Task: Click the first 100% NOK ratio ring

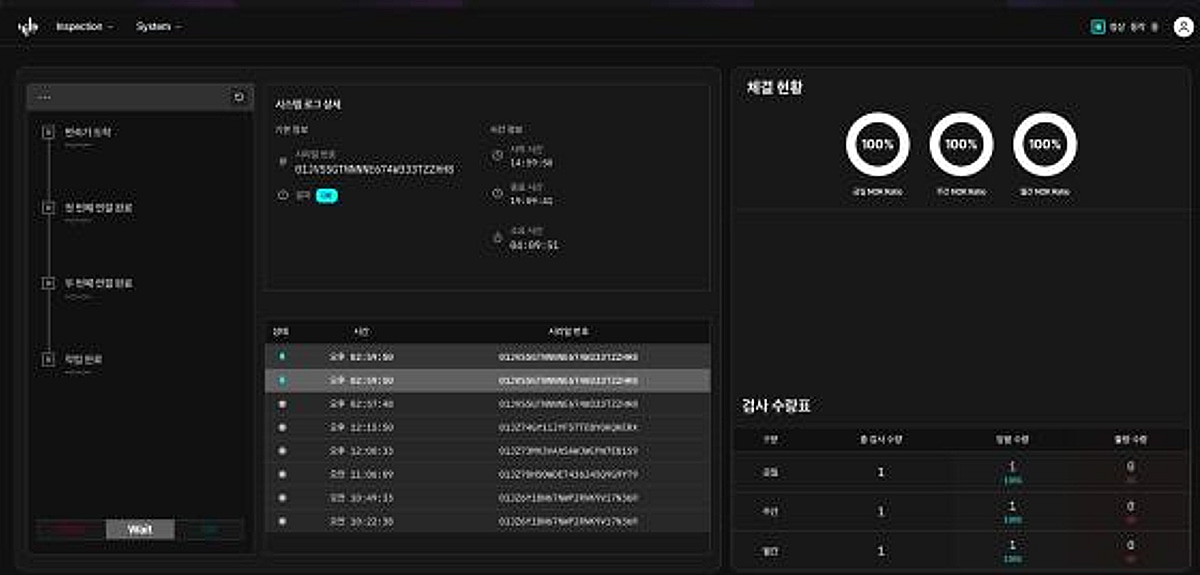Action: tap(878, 145)
